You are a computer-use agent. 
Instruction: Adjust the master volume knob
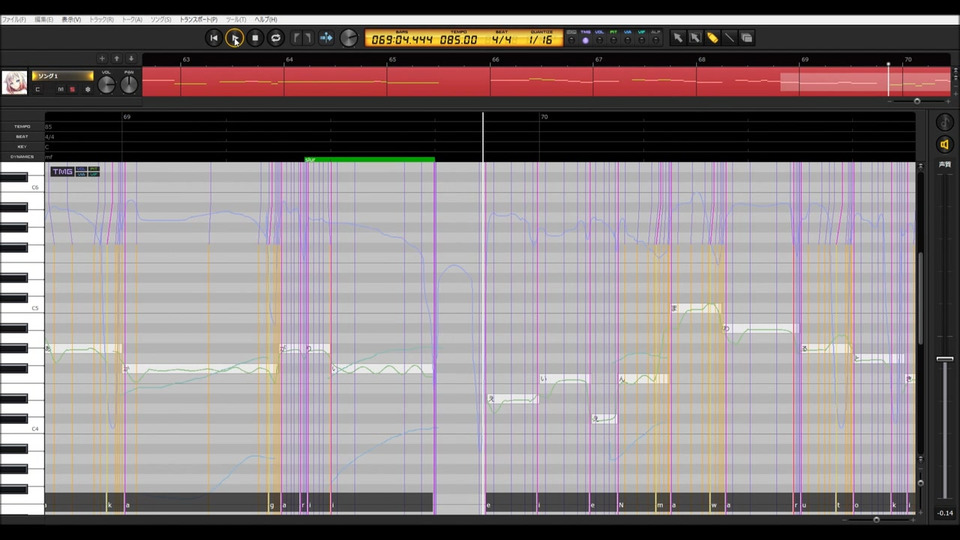(348, 38)
